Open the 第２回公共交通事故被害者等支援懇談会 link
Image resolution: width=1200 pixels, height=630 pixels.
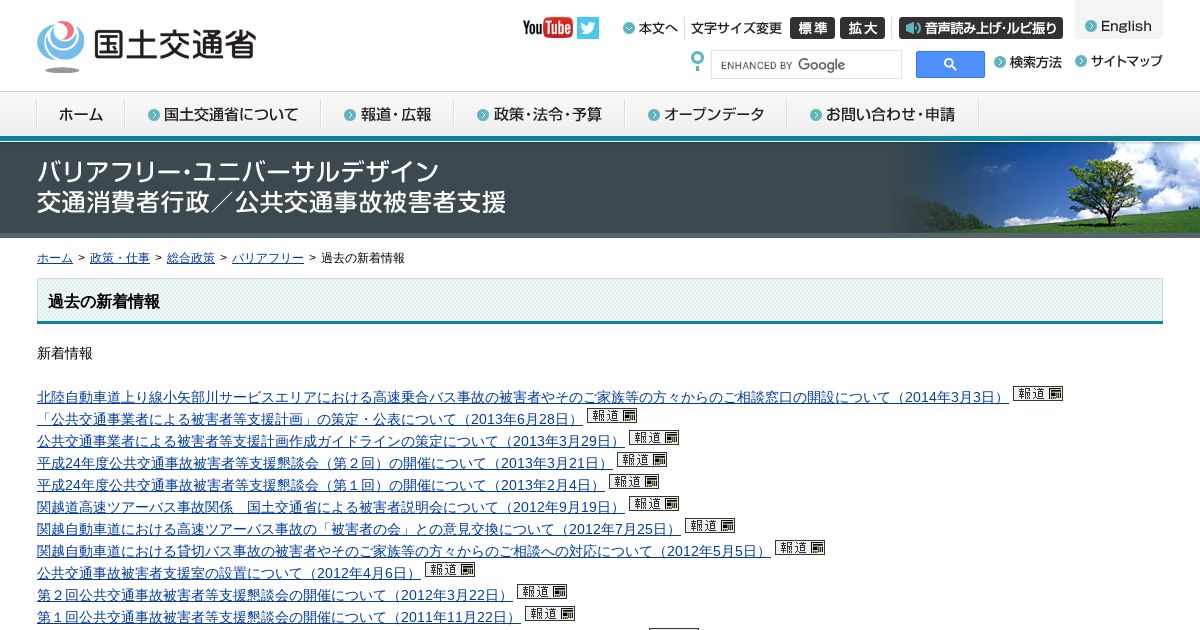274,595
